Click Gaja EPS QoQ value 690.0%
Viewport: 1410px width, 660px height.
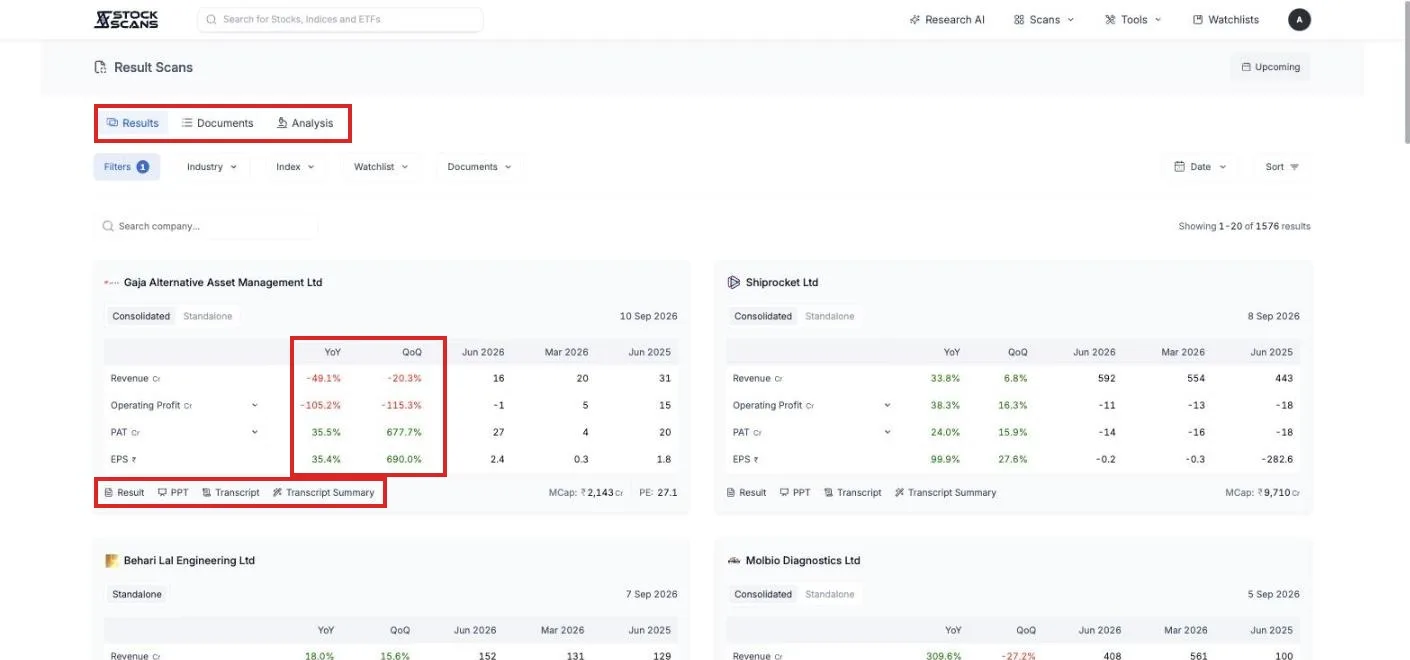click(404, 459)
